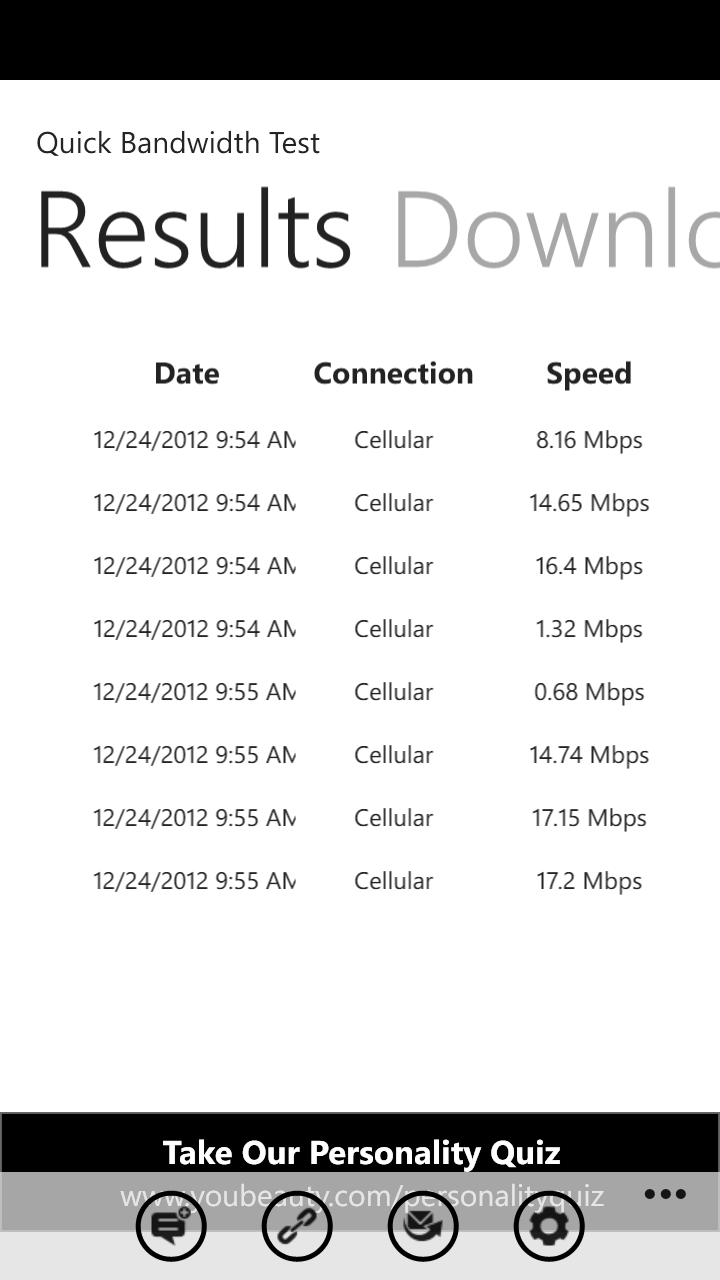The width and height of the screenshot is (720, 1280).
Task: Expand the app bar ellipsis menu
Action: tap(665, 1194)
